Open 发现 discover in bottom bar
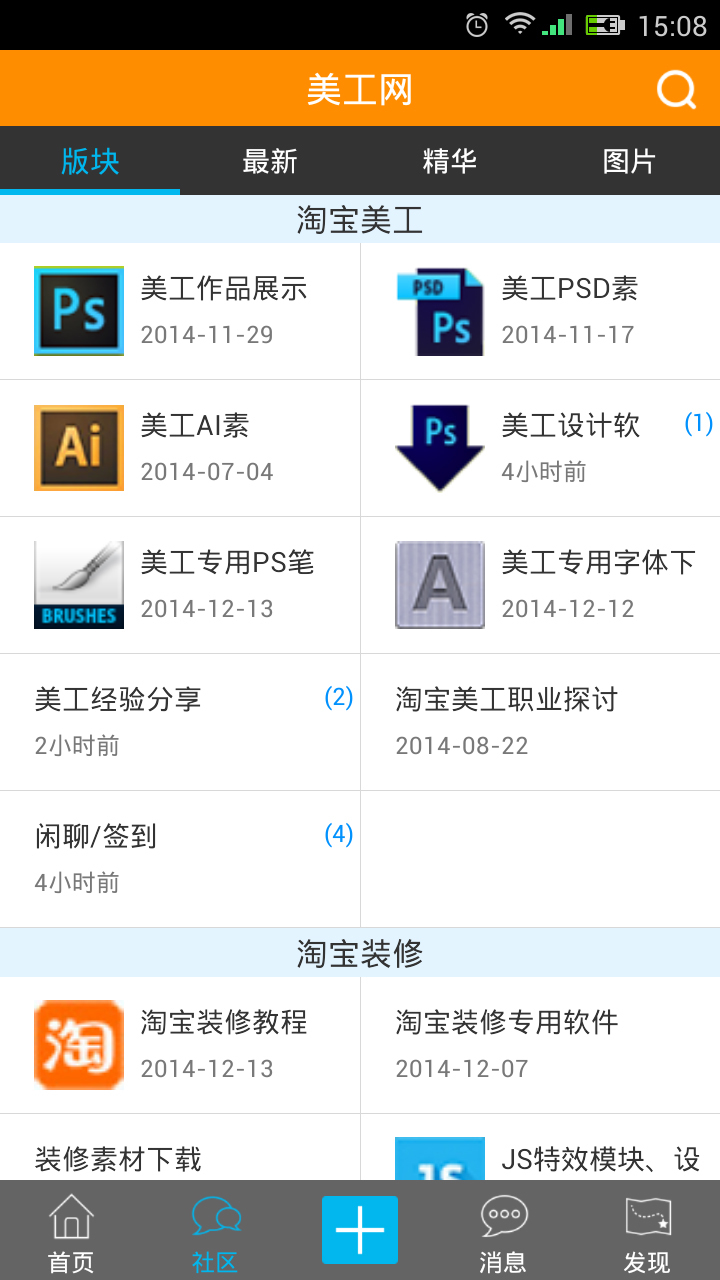Image resolution: width=720 pixels, height=1280 pixels. coord(648,1232)
